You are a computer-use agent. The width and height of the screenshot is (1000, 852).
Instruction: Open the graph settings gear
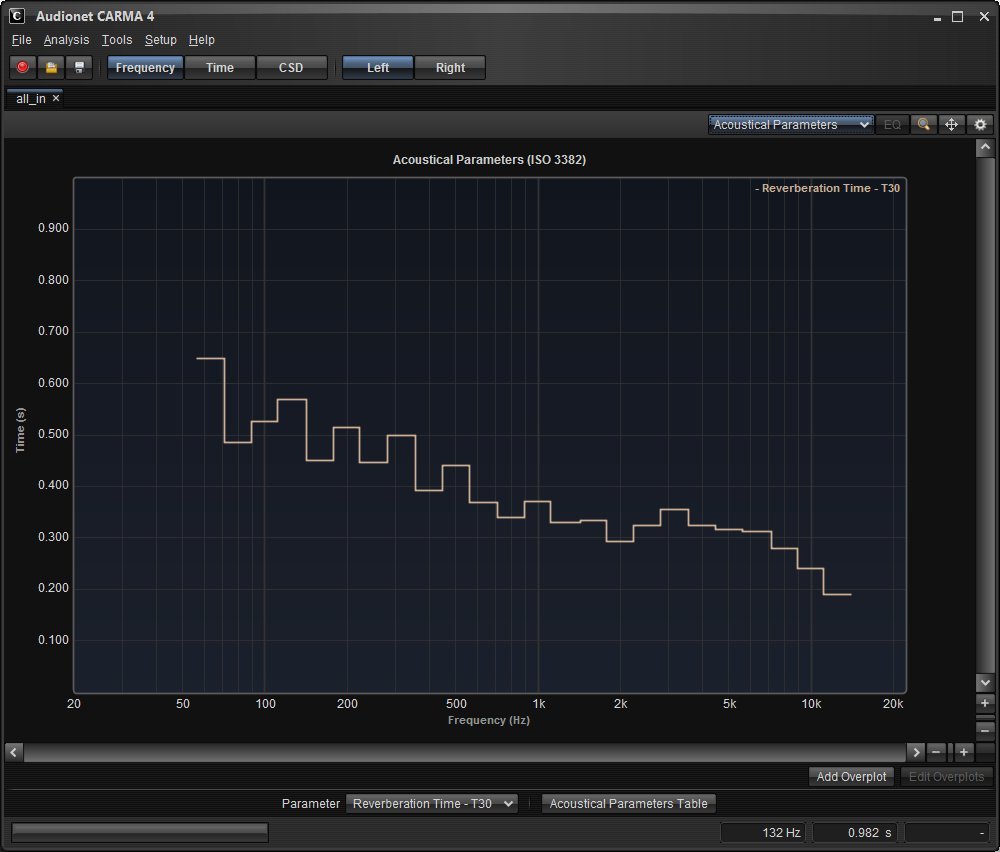pos(980,125)
